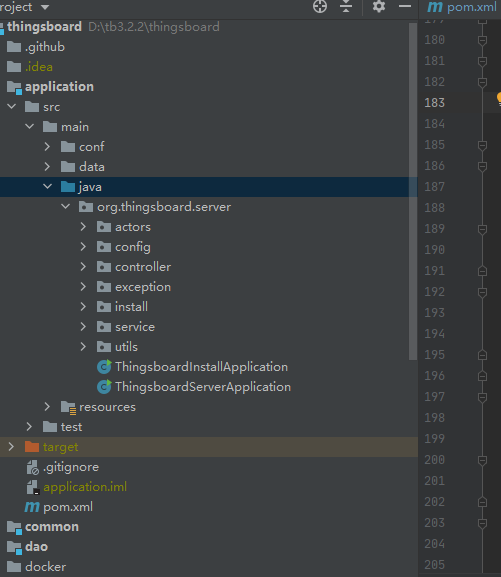501x577 pixels.
Task: Click the actors package icon
Action: point(104,227)
